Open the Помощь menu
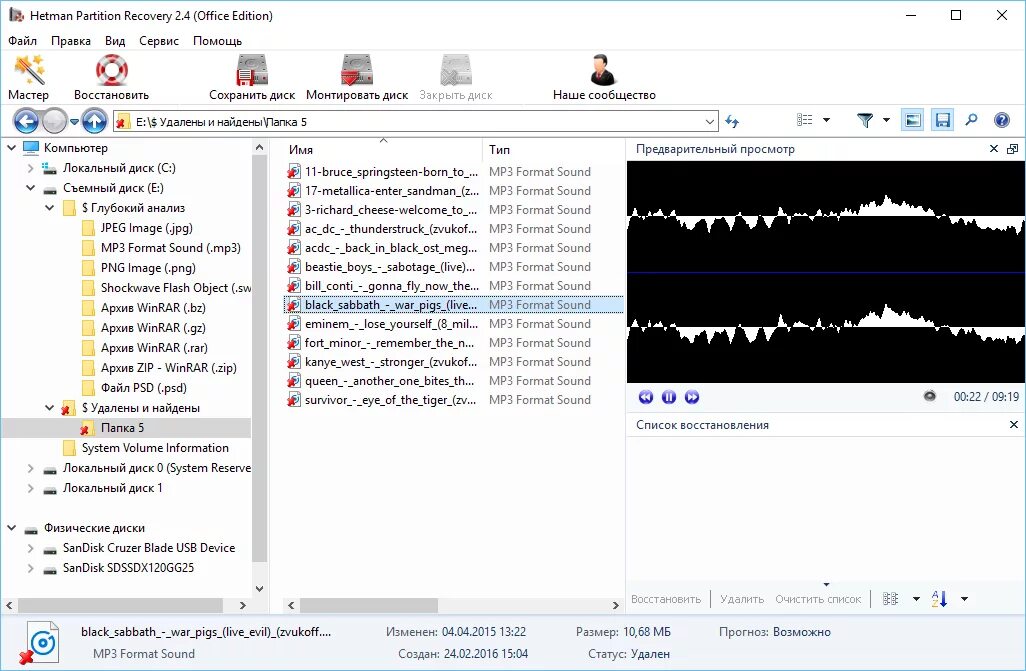 (x=217, y=41)
